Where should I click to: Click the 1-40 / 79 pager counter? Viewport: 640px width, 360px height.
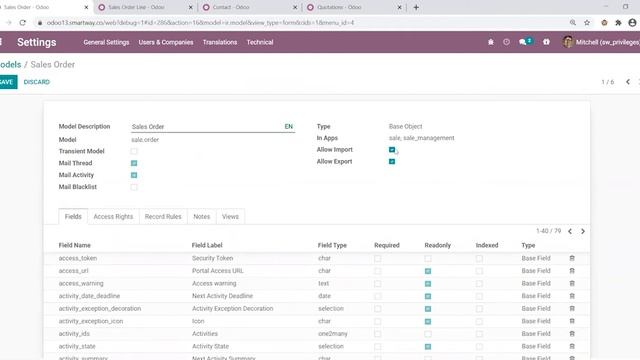click(549, 231)
